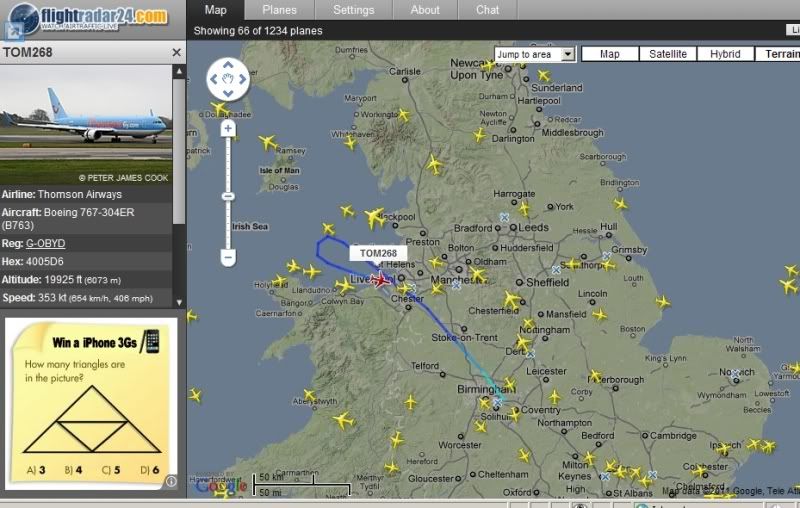This screenshot has height=508, width=800.
Task: Click the Thomson aircraft photo
Action: tap(86, 124)
